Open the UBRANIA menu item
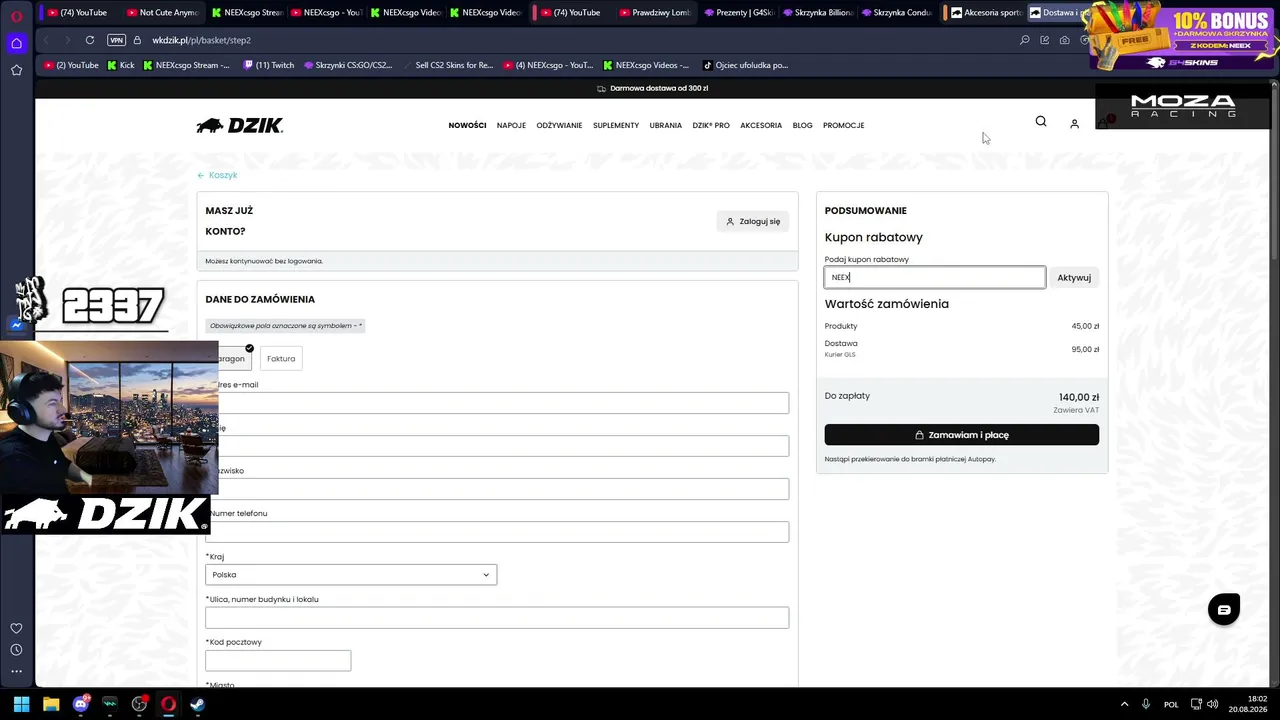 (x=665, y=125)
